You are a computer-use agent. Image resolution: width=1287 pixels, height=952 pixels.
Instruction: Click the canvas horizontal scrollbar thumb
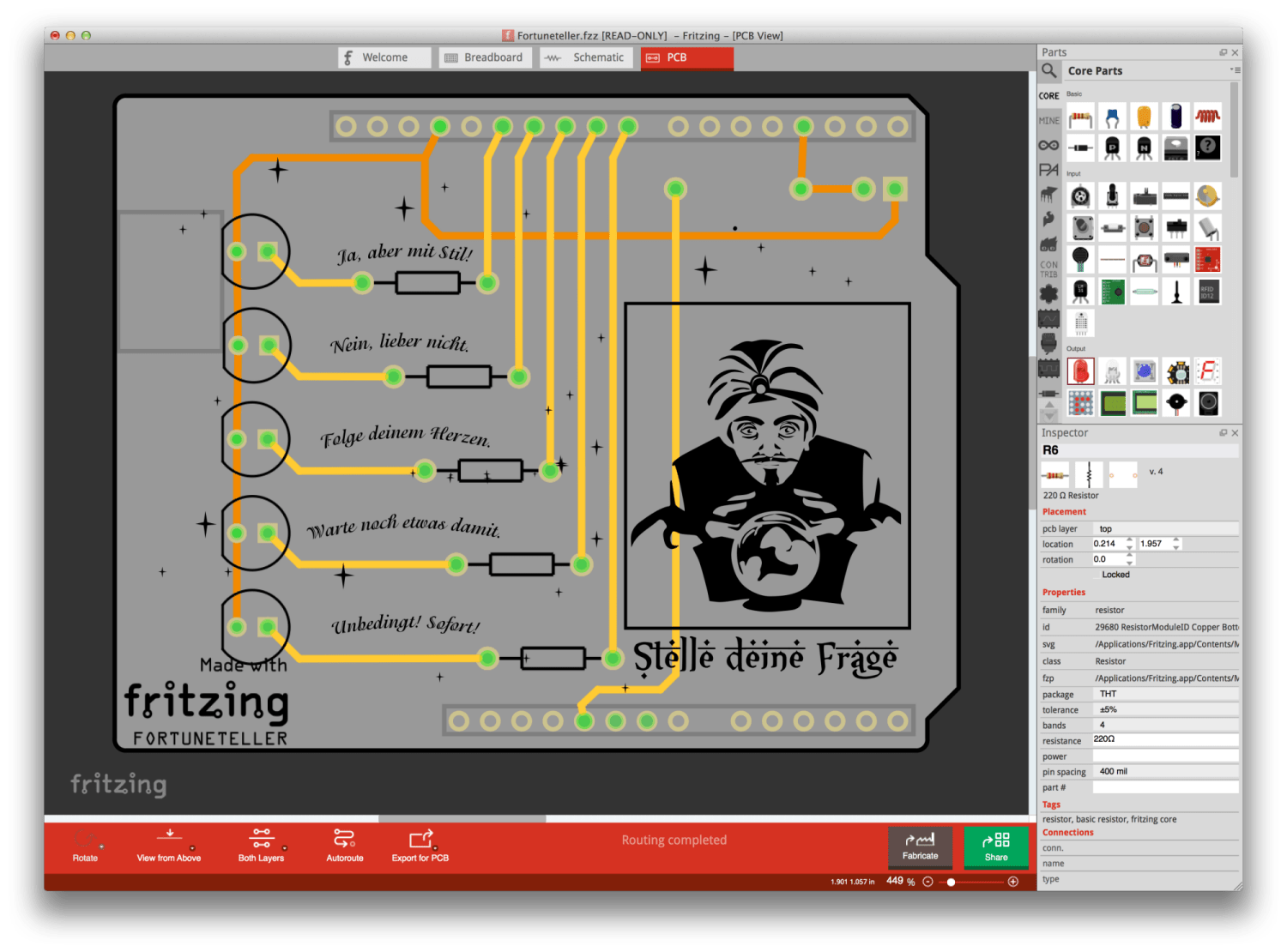pyautogui.click(x=462, y=819)
